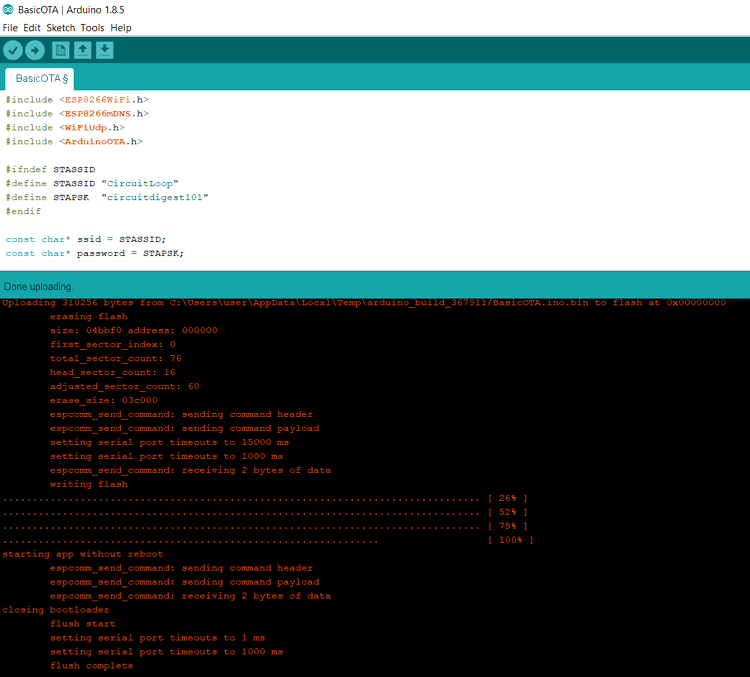This screenshot has width=750, height=677.
Task: Open the File menu
Action: pos(10,28)
